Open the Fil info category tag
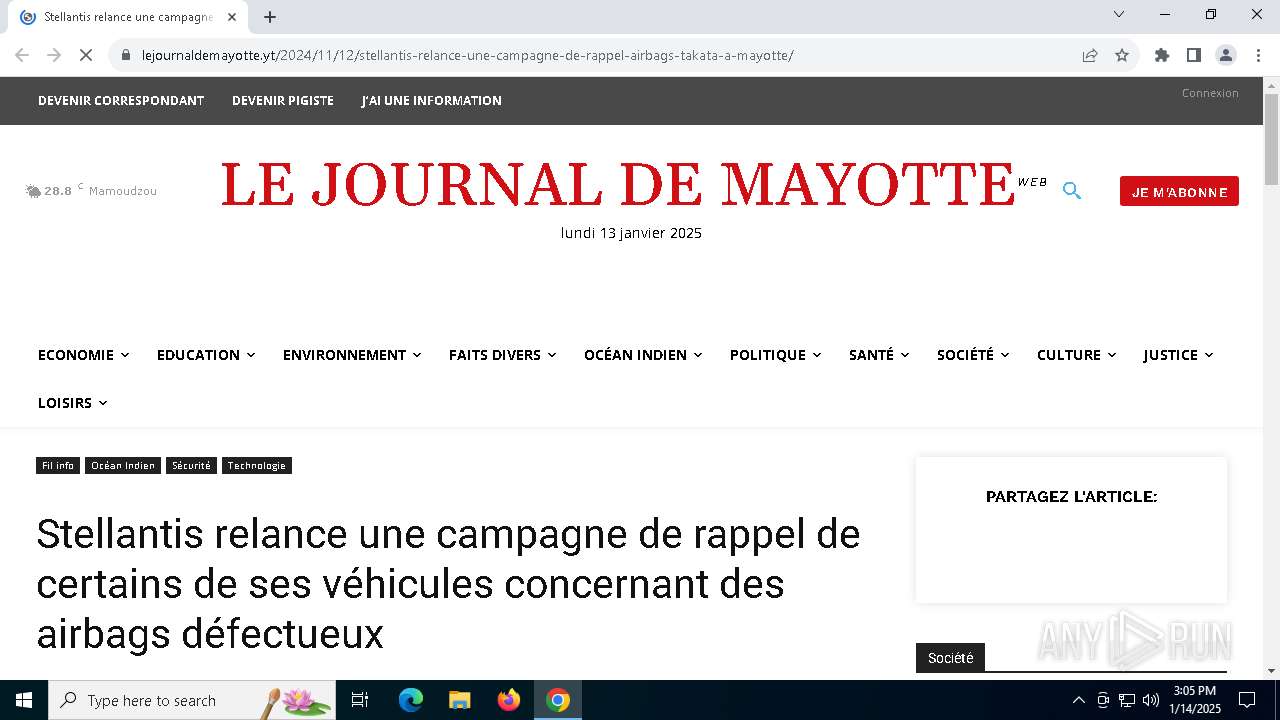1280x720 pixels. click(58, 466)
